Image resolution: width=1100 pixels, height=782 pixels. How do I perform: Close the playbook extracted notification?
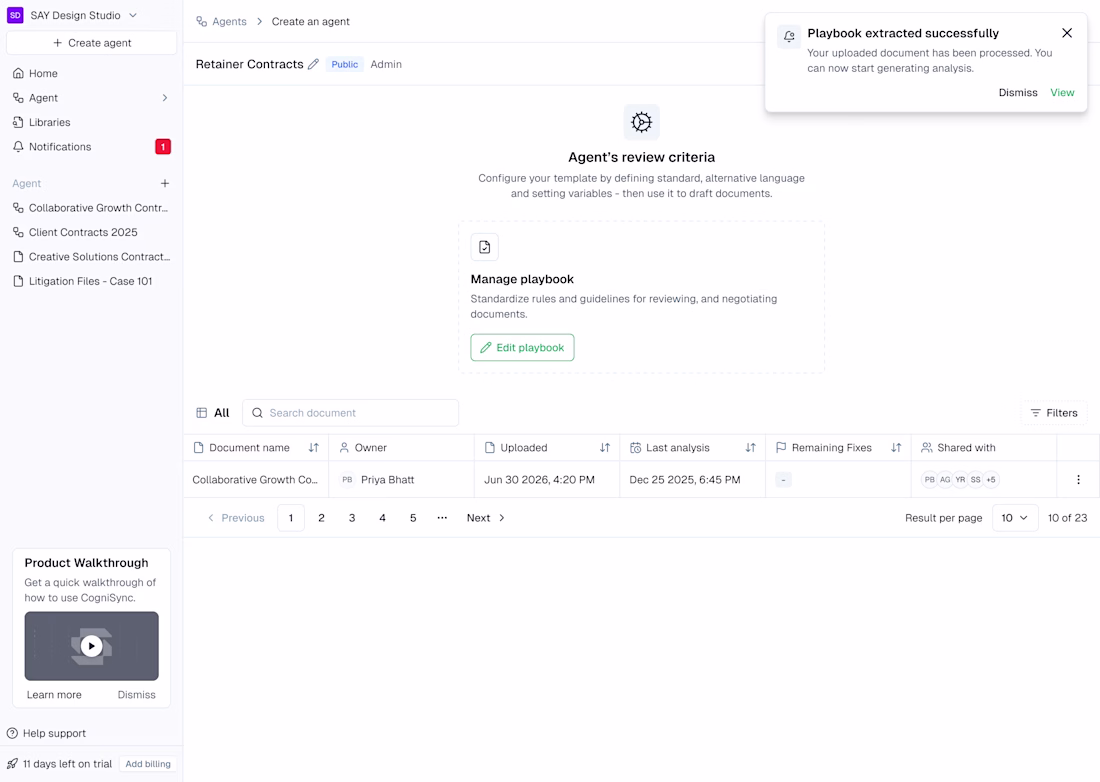[1067, 33]
